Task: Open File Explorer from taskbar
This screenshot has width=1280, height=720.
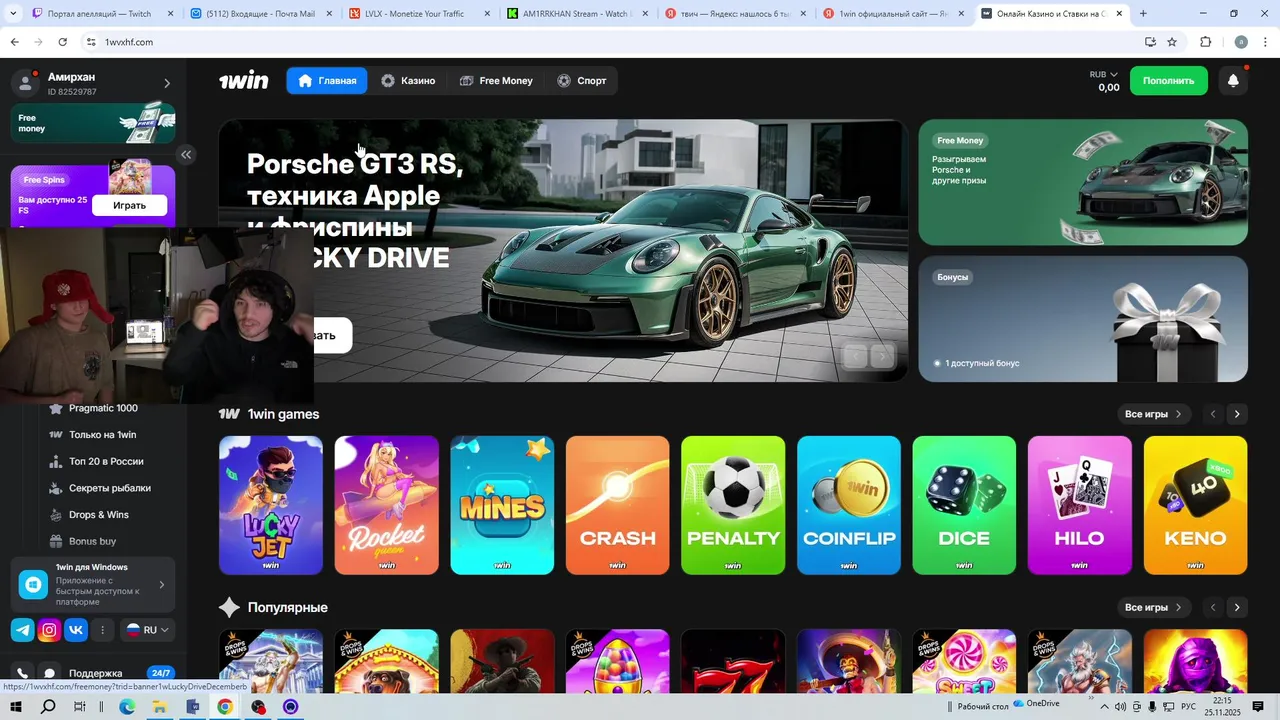Action: coord(159,707)
